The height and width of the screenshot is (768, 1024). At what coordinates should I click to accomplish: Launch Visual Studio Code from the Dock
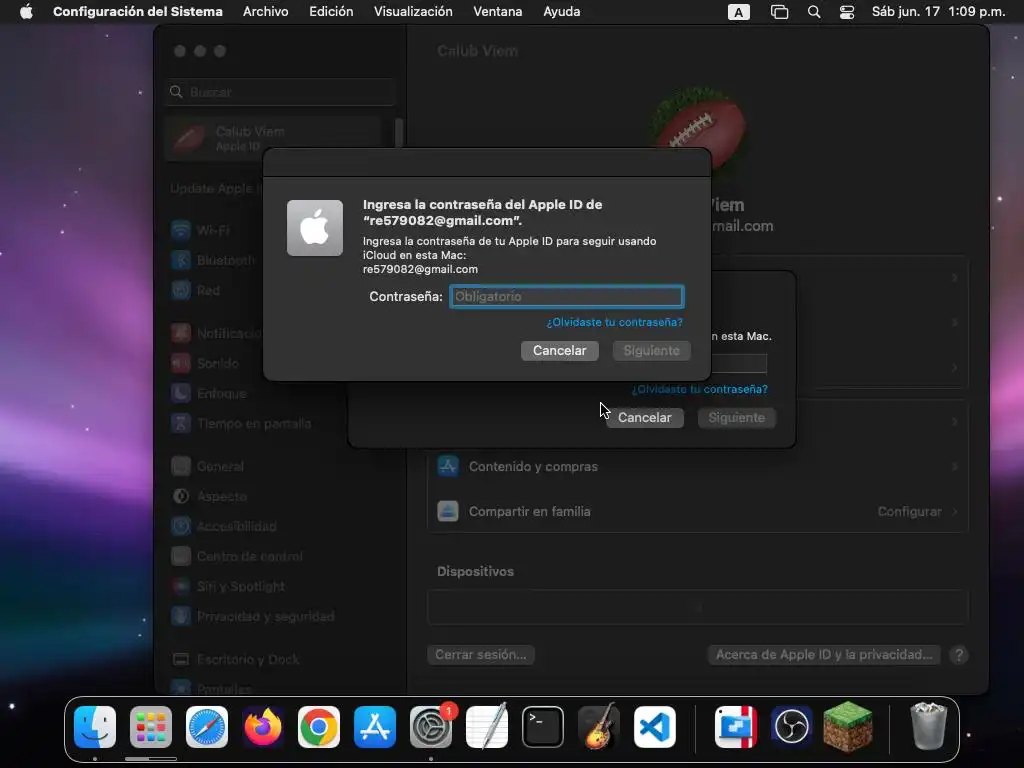655,727
